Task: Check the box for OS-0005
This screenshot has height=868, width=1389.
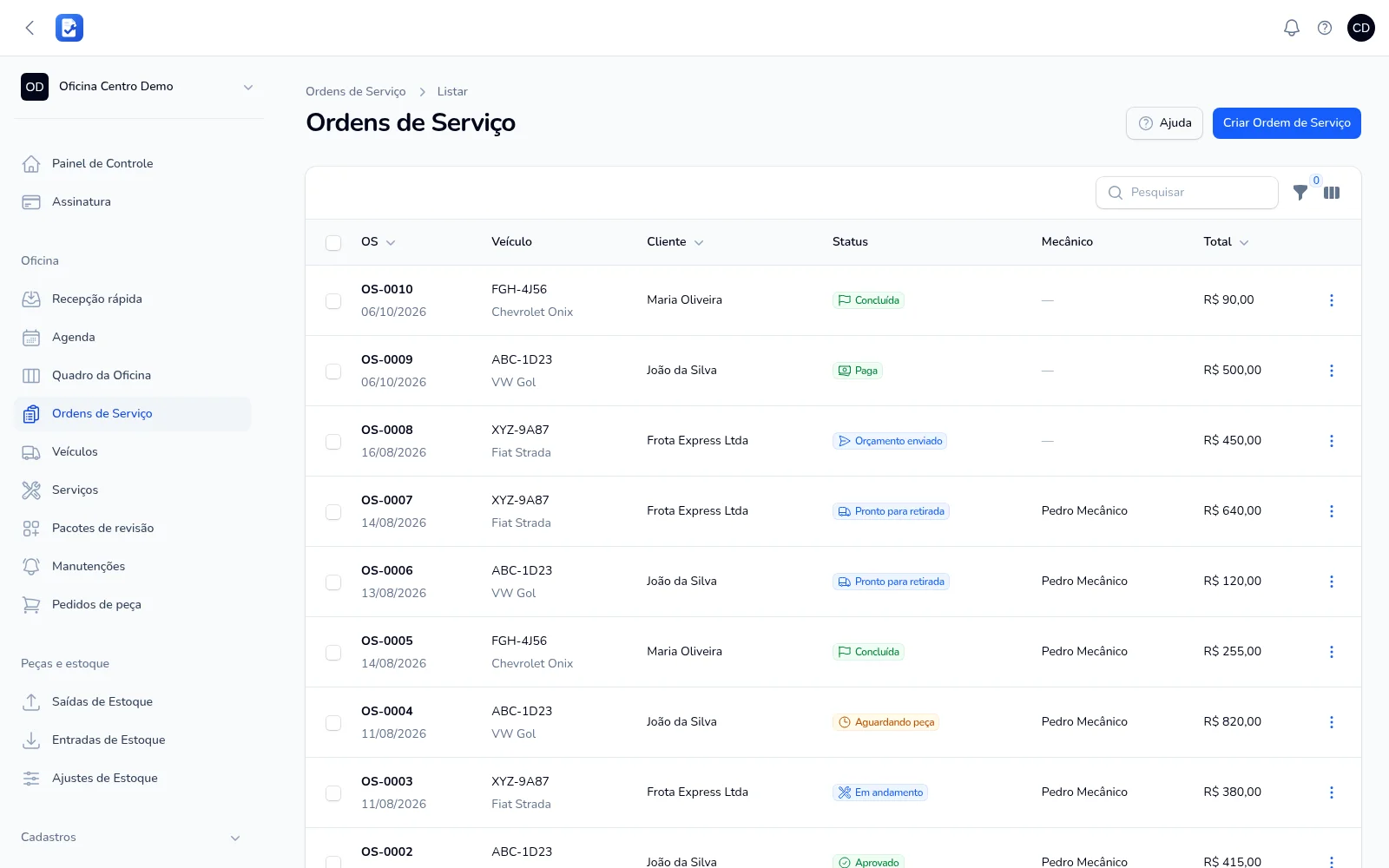Action: (333, 652)
